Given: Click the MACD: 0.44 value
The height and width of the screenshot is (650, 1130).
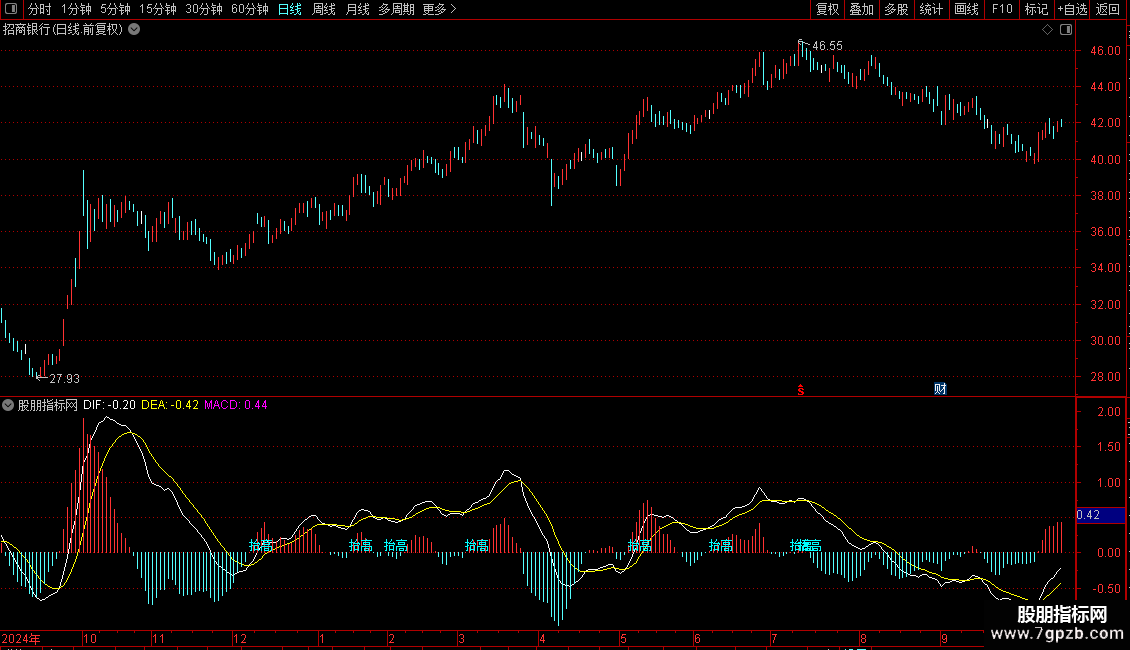Looking at the screenshot, I should pyautogui.click(x=236, y=405).
